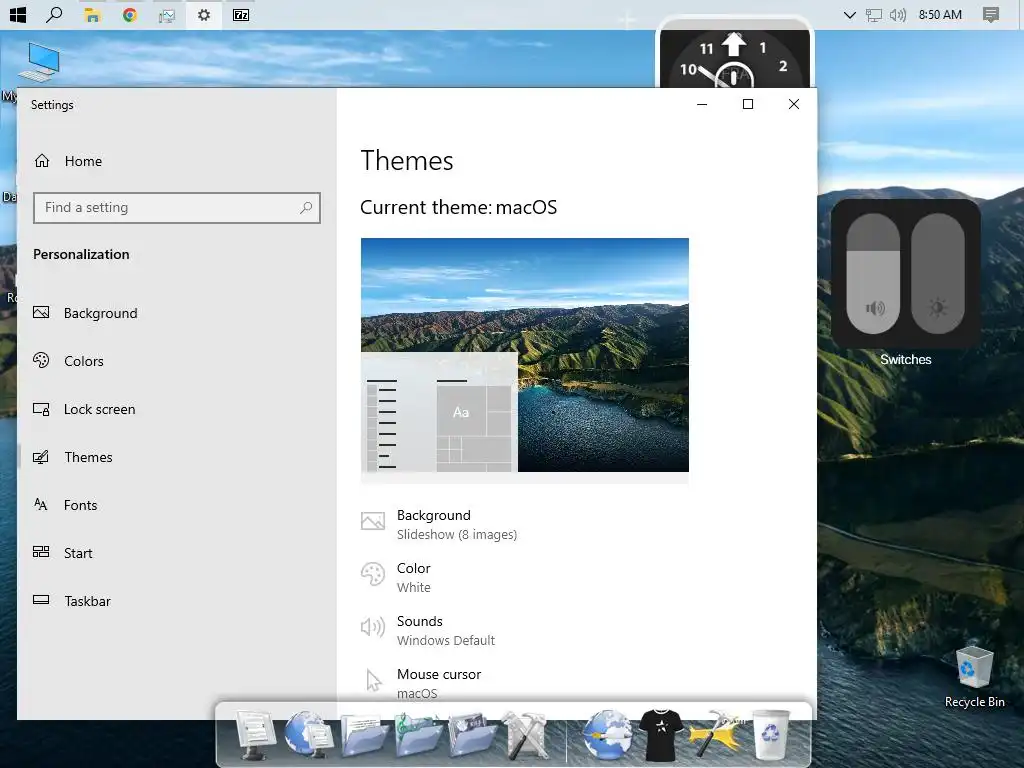
Task: Open the black t-shirt dock icon
Action: [661, 735]
